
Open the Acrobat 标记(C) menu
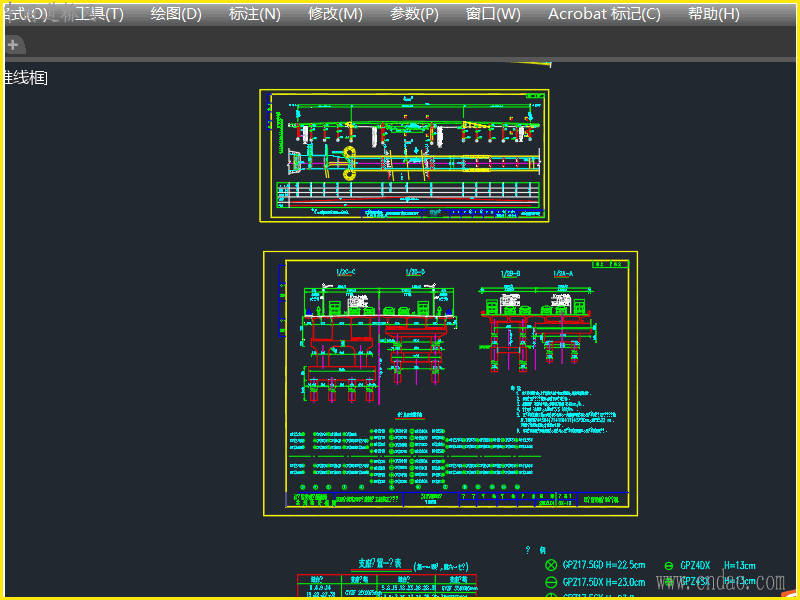click(604, 14)
